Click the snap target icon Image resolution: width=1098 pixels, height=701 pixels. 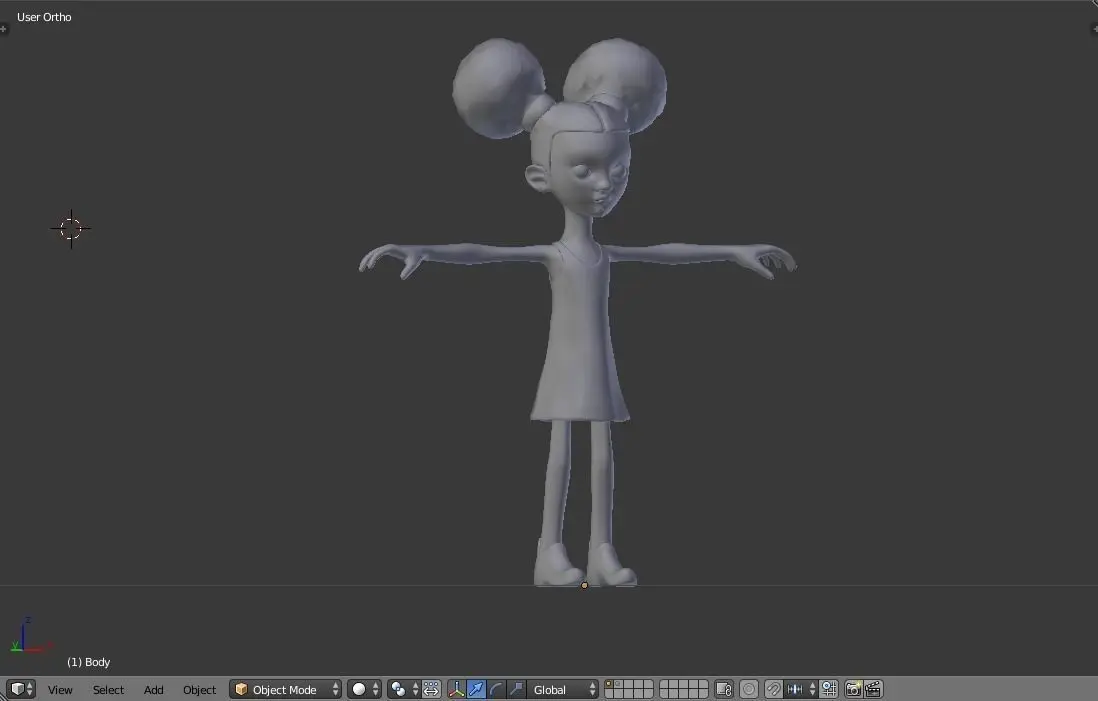829,689
